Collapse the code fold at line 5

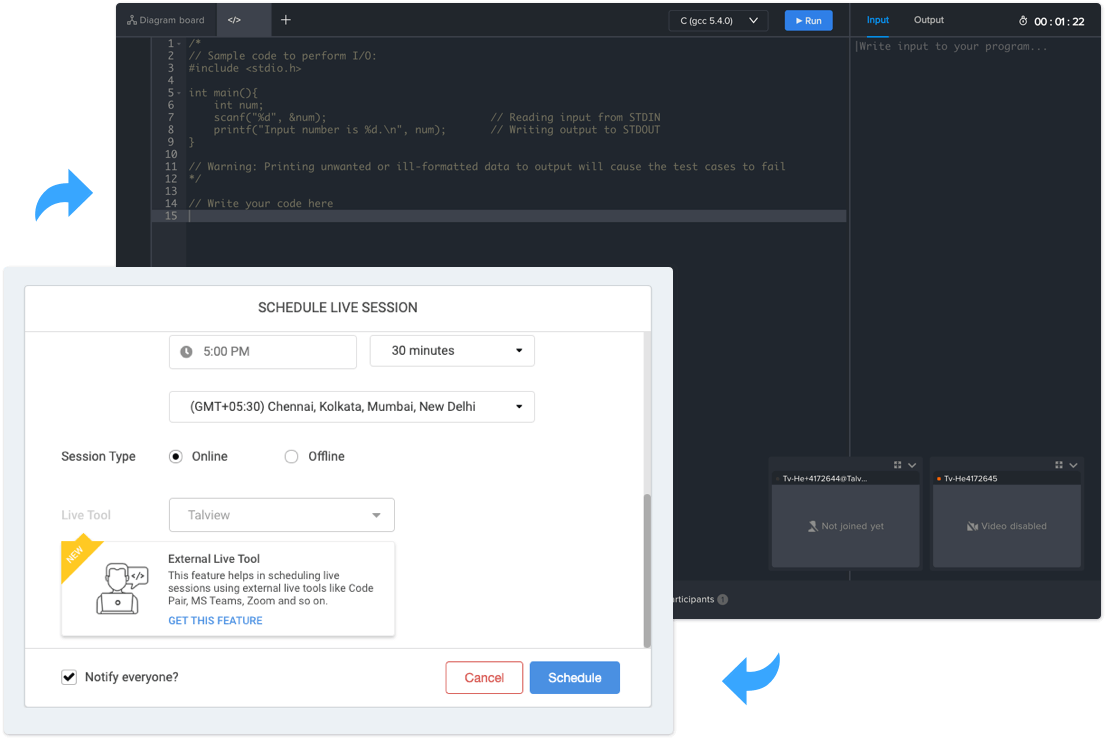[x=179, y=93]
